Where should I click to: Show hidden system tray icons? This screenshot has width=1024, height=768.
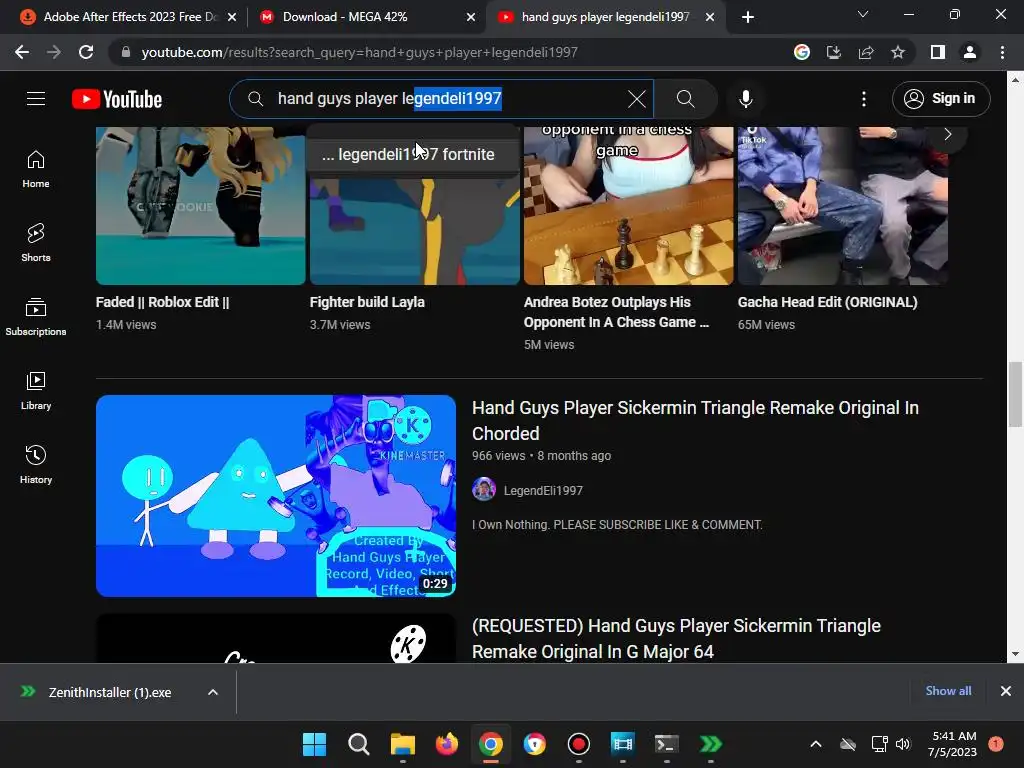816,744
